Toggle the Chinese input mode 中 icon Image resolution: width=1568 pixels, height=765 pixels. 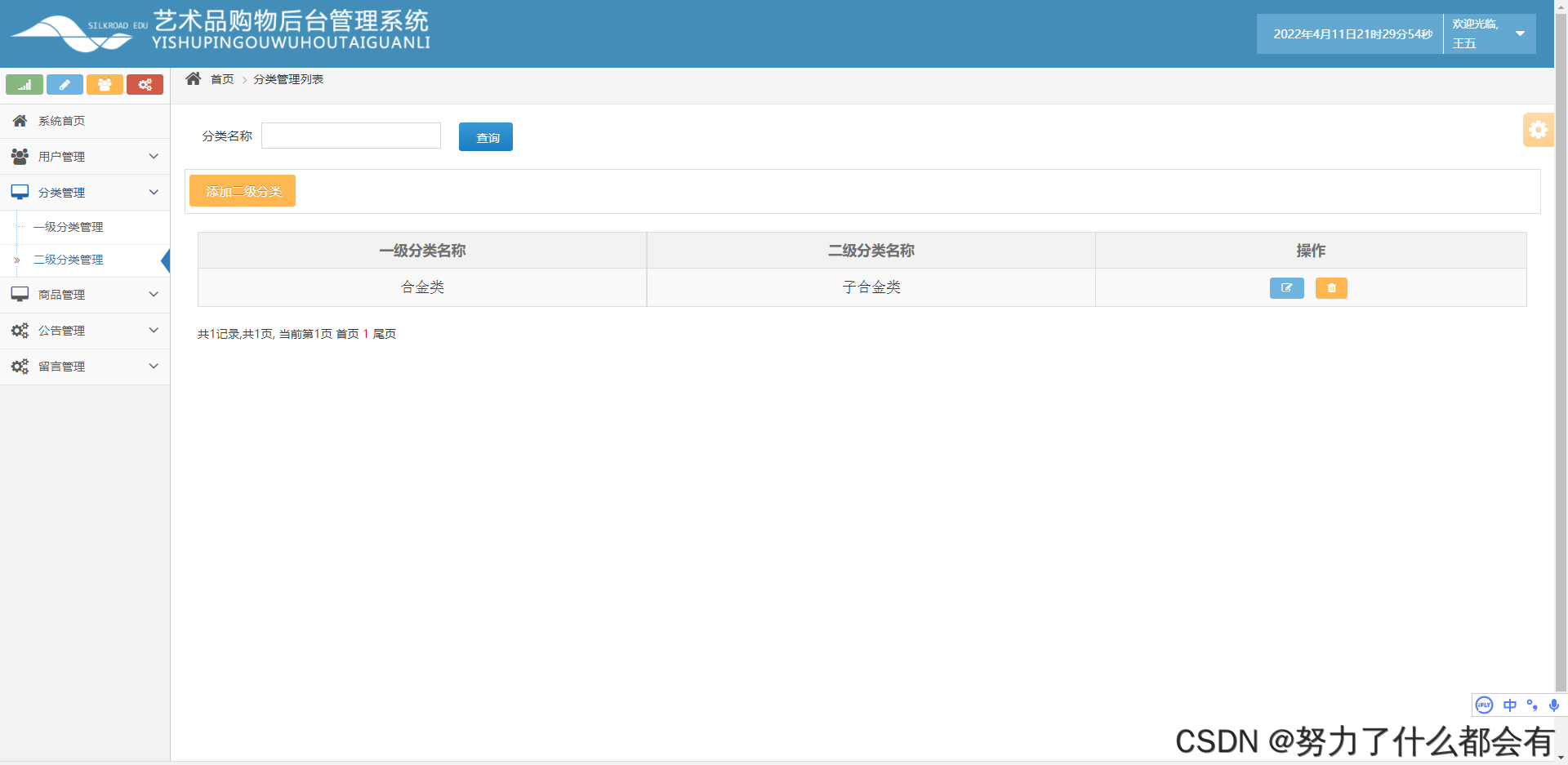pos(1509,705)
